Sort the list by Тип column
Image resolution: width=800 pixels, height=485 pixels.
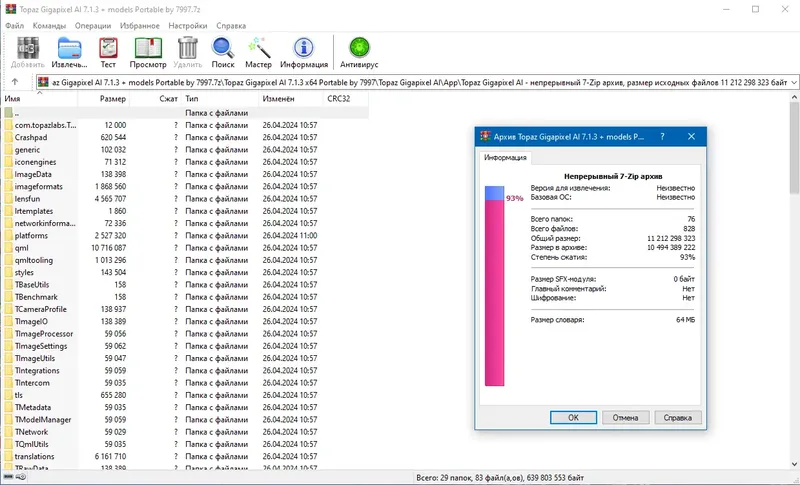point(220,99)
